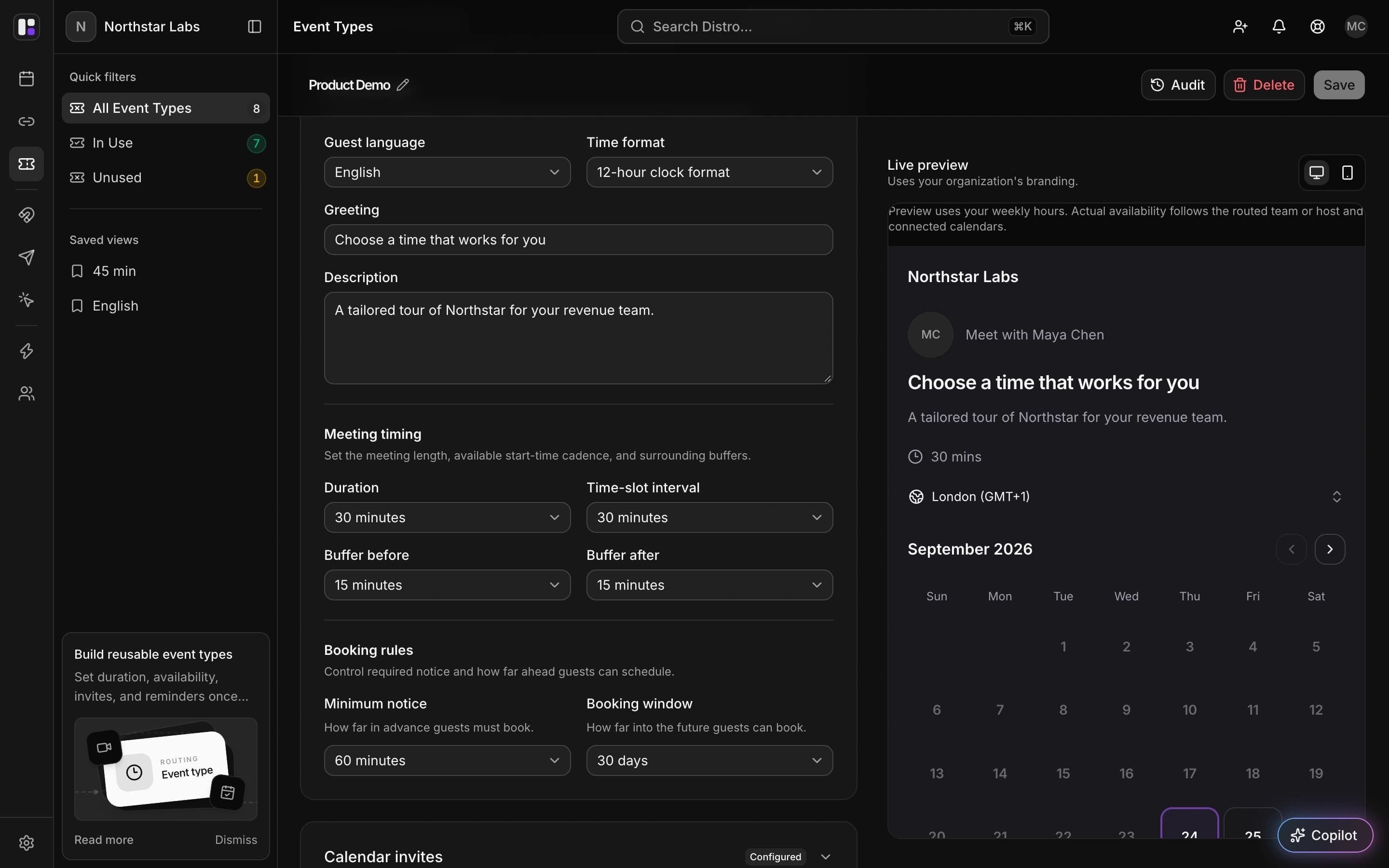Go to next month in preview calendar
The height and width of the screenshot is (868, 1389).
pyautogui.click(x=1330, y=549)
